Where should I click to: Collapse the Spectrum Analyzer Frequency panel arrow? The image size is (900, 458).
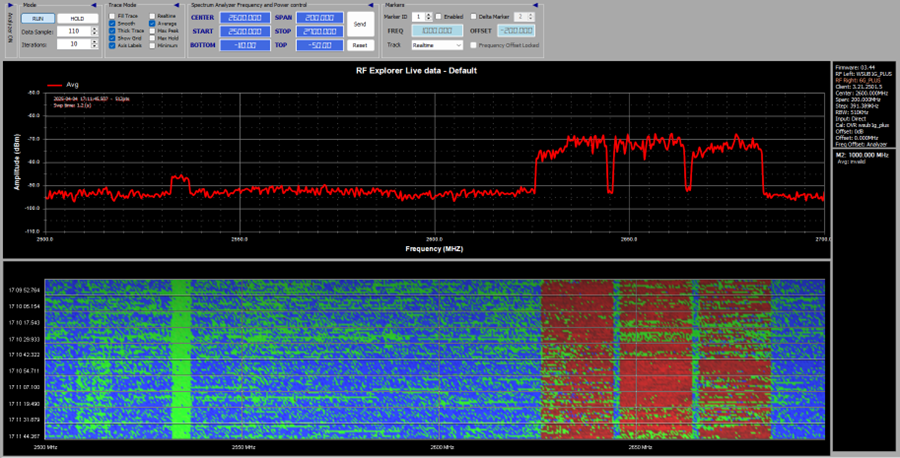pyautogui.click(x=373, y=5)
